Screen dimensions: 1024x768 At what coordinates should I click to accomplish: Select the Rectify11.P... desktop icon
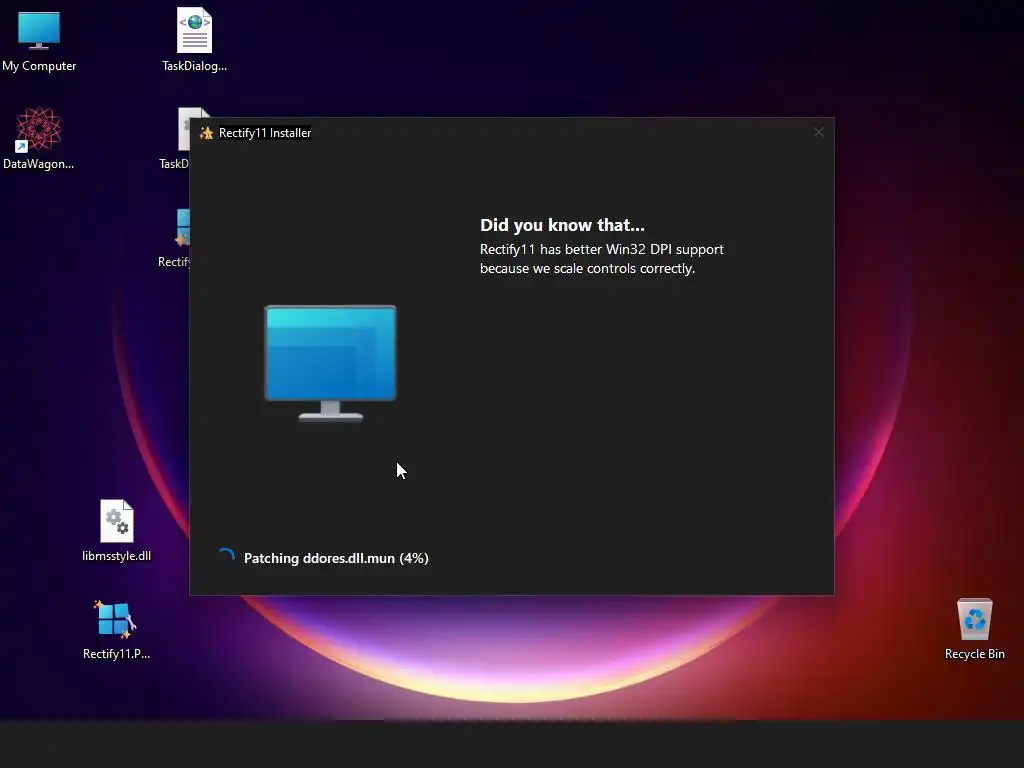(116, 619)
